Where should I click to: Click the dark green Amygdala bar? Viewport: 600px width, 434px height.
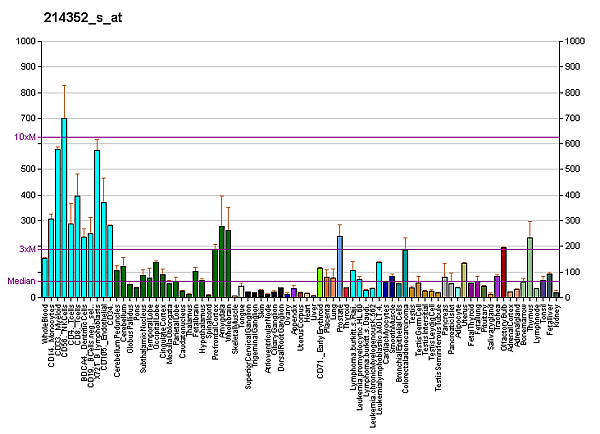pos(222,262)
